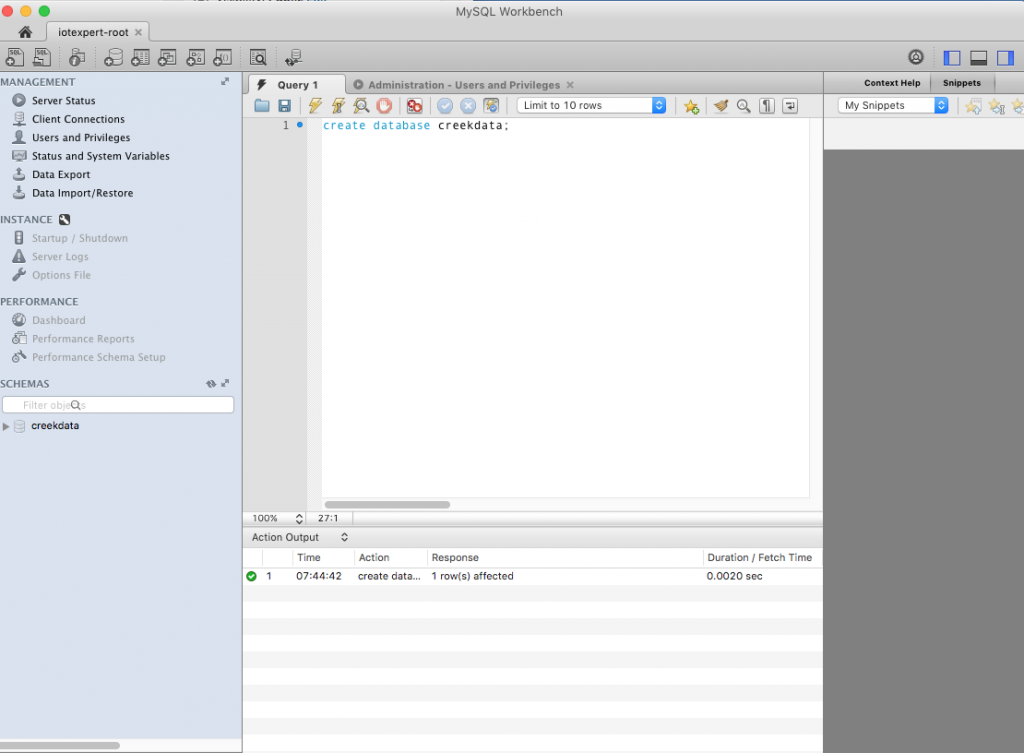The image size is (1024, 753).
Task: Click the create database creekdata statement
Action: tap(415, 125)
